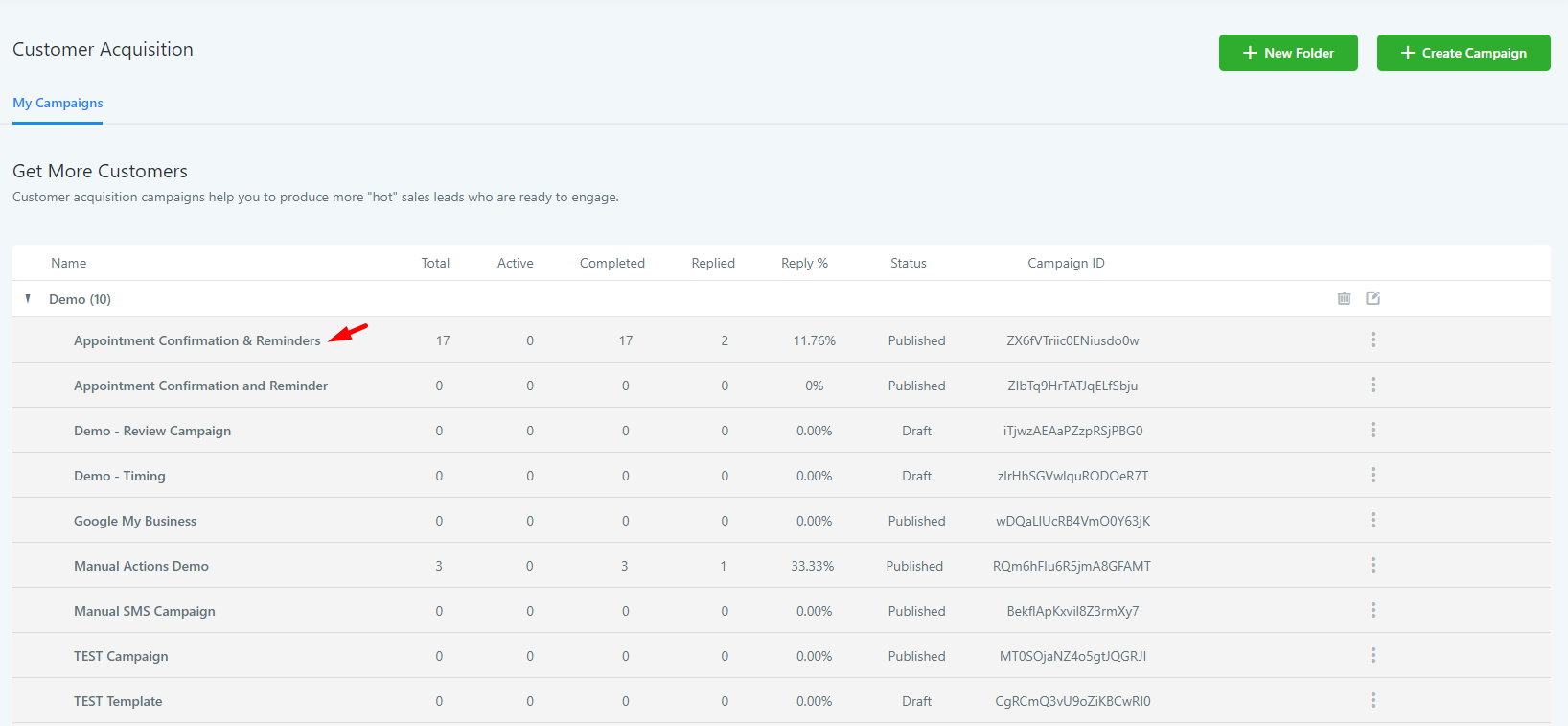Select the Demo (10) folder row
Image resolution: width=1568 pixels, height=726 pixels.
(x=781, y=299)
